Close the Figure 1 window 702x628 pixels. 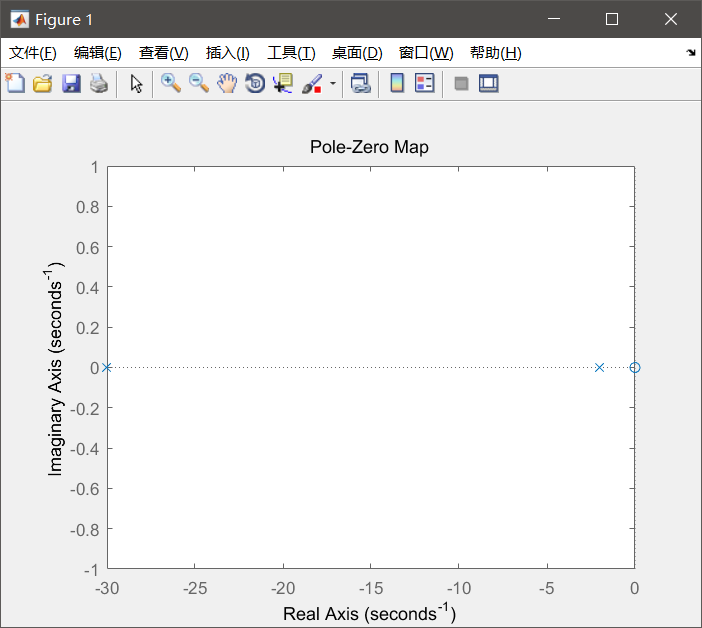tap(671, 19)
